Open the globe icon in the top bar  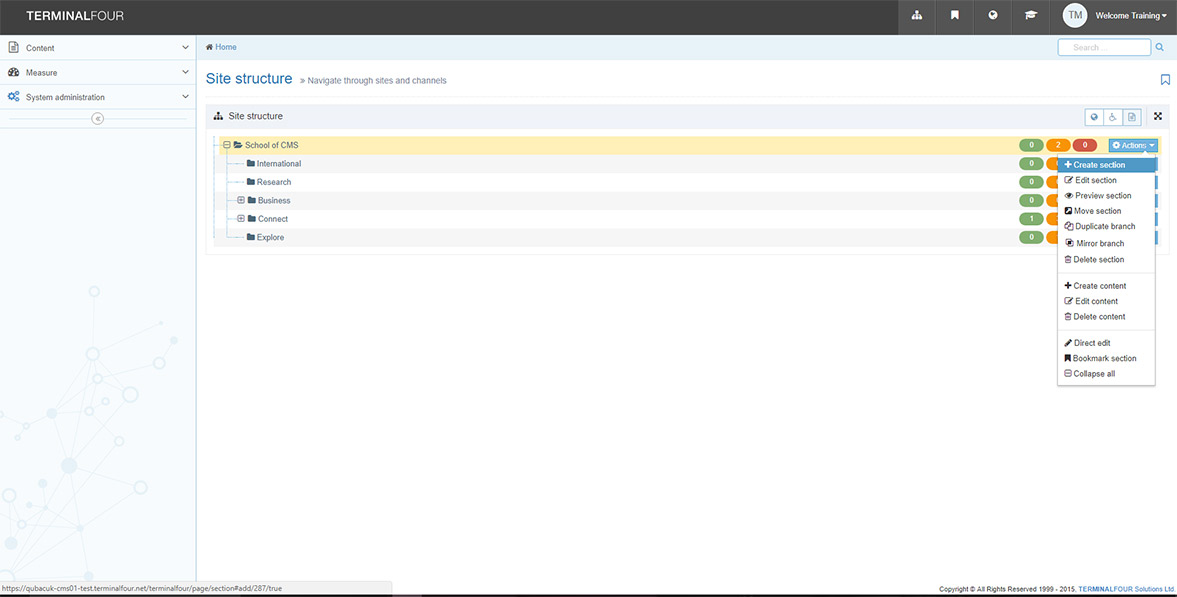point(992,15)
